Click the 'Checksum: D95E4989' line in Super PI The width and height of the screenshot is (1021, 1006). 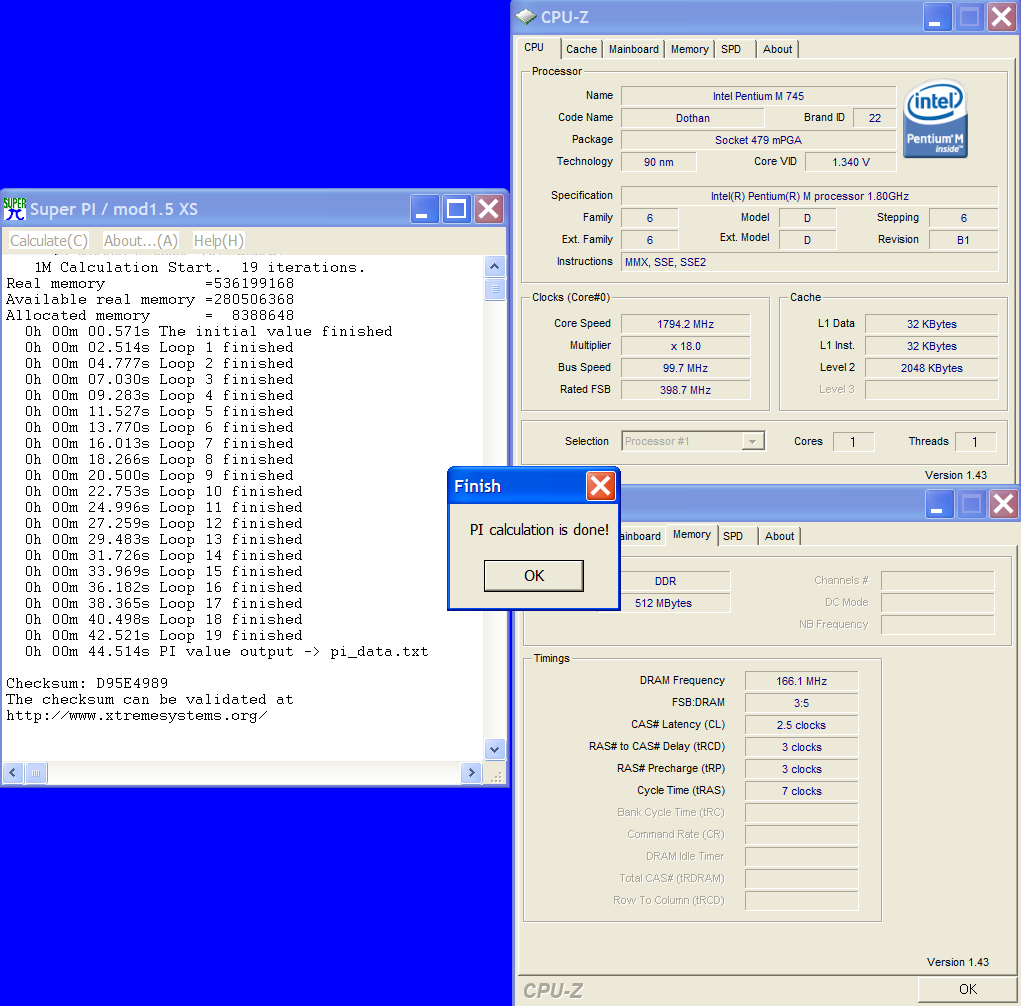[87, 683]
